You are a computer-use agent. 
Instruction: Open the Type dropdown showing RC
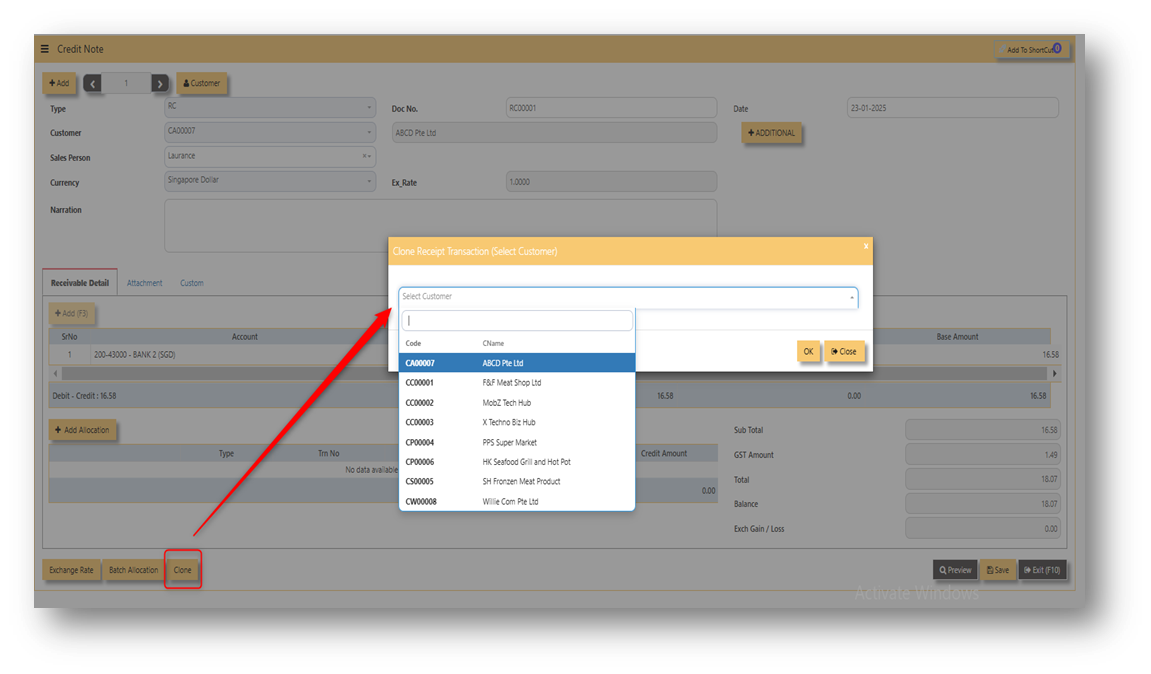point(269,107)
